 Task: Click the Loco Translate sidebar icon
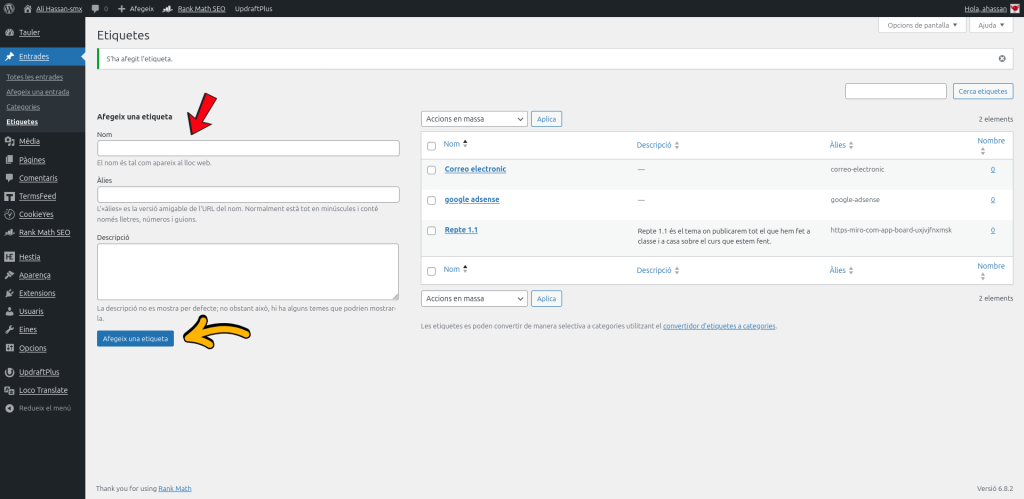coord(9,390)
